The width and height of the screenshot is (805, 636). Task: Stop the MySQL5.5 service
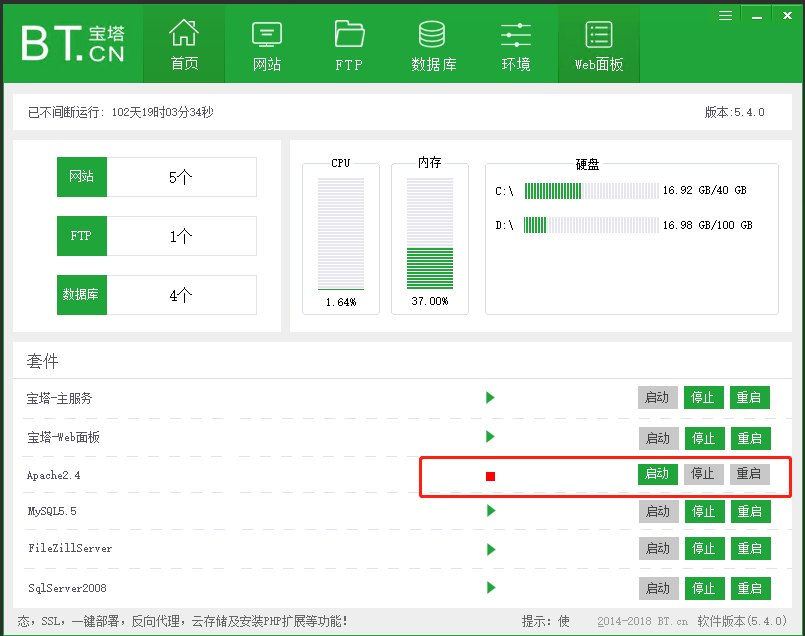tap(704, 511)
